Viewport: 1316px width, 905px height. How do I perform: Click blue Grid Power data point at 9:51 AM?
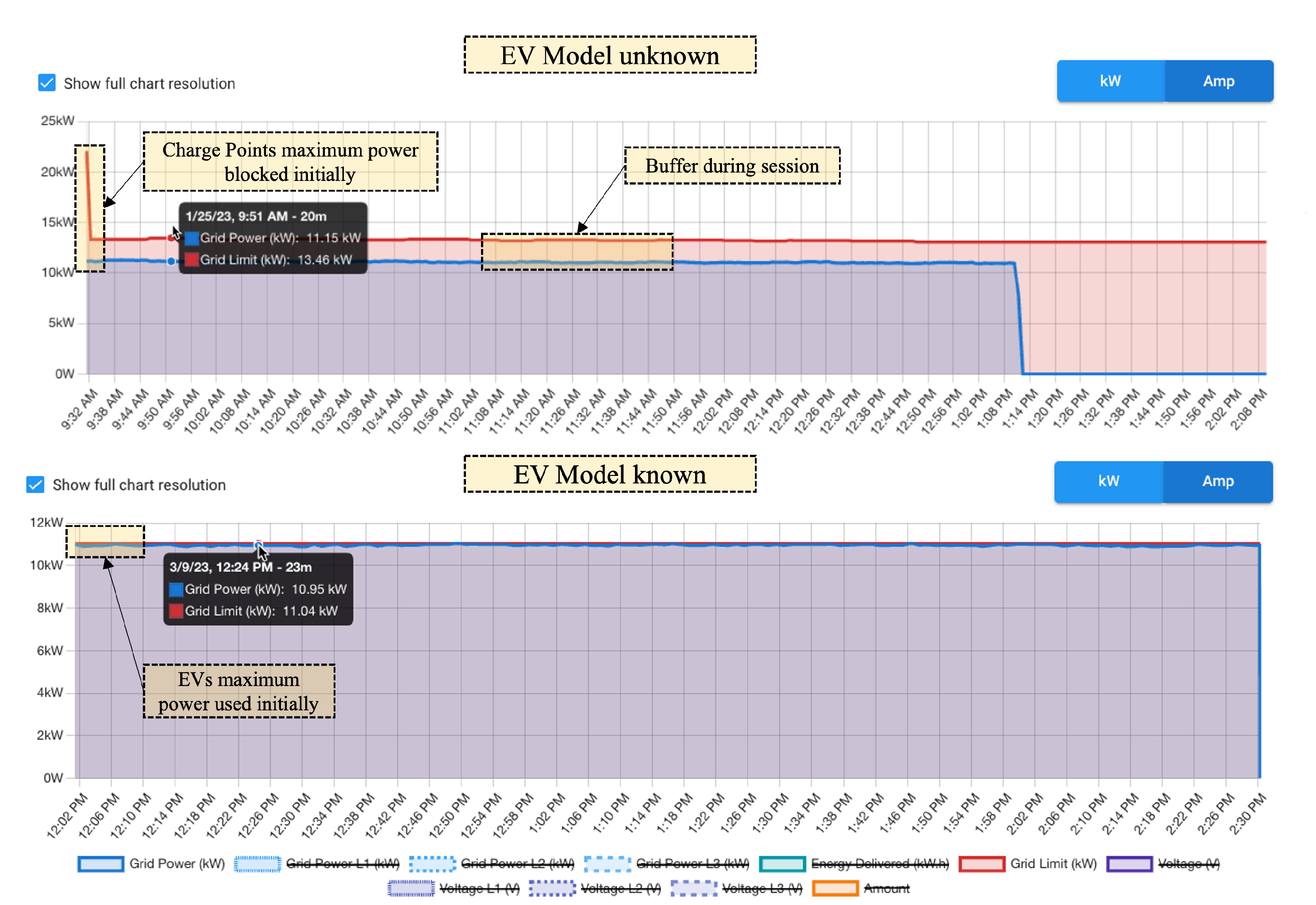(171, 261)
